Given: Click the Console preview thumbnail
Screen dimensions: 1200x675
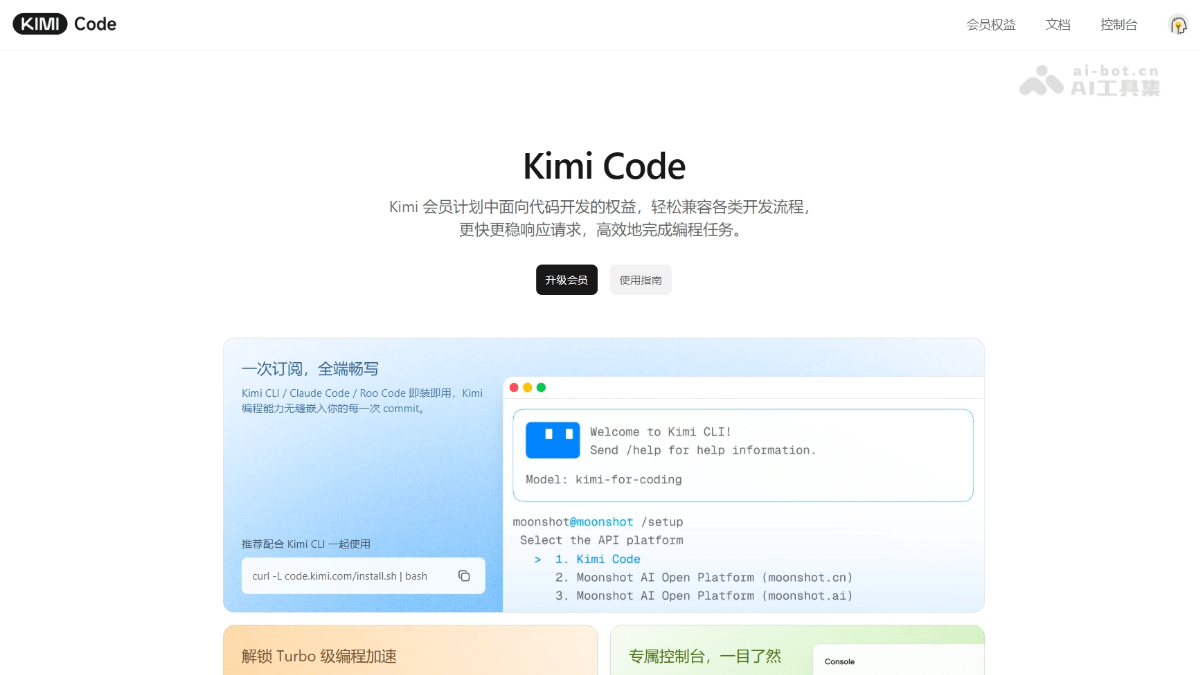Looking at the screenshot, I should click(x=898, y=659).
